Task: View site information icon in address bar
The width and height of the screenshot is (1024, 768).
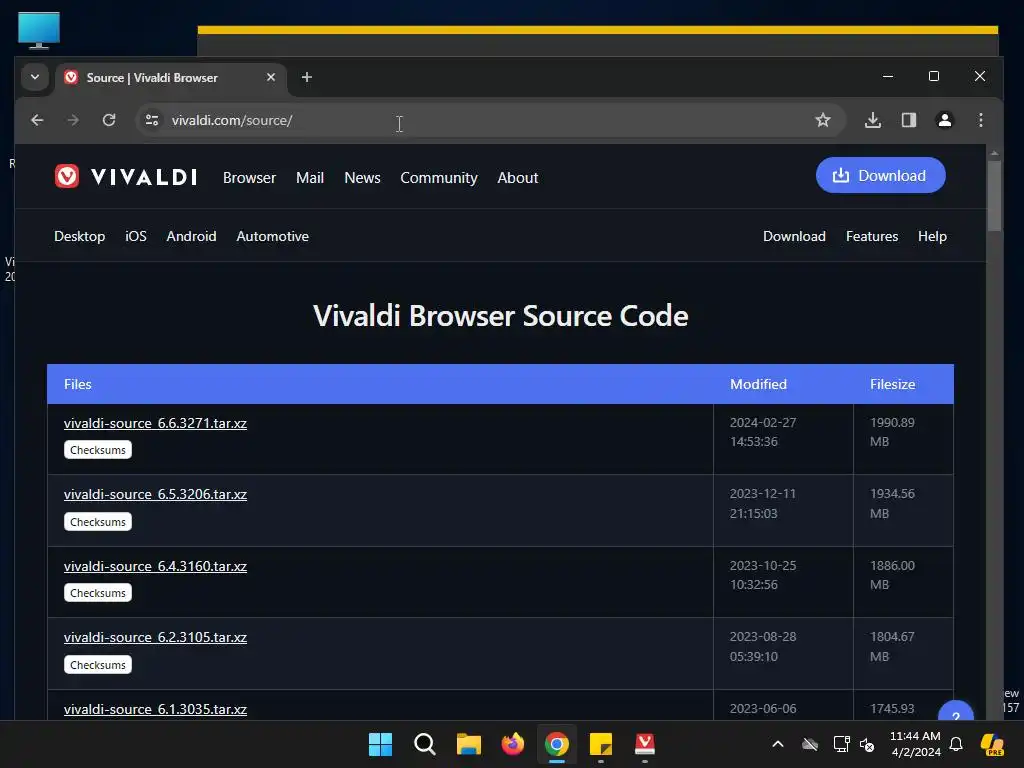Action: point(152,120)
